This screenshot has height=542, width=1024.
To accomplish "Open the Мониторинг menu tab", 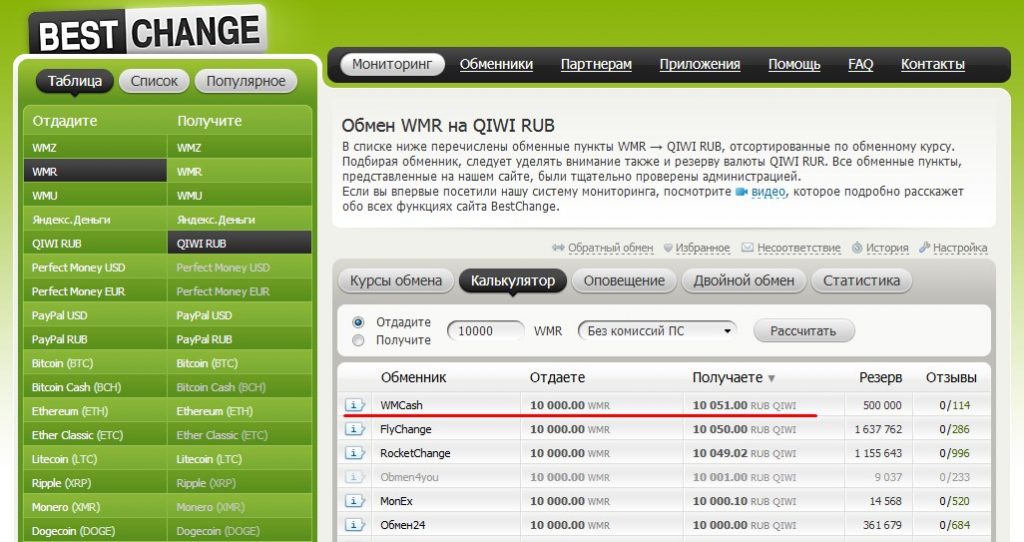I will tap(392, 64).
